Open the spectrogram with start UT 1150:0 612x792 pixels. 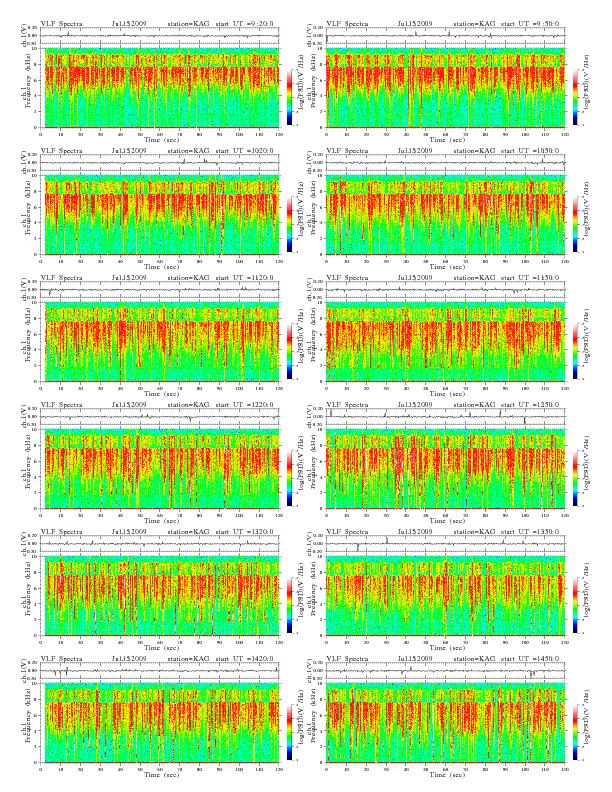point(445,342)
